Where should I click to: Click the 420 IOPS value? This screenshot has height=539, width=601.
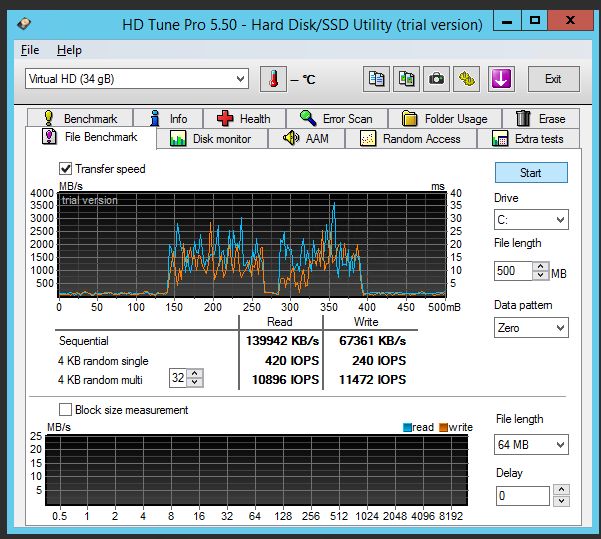[292, 360]
